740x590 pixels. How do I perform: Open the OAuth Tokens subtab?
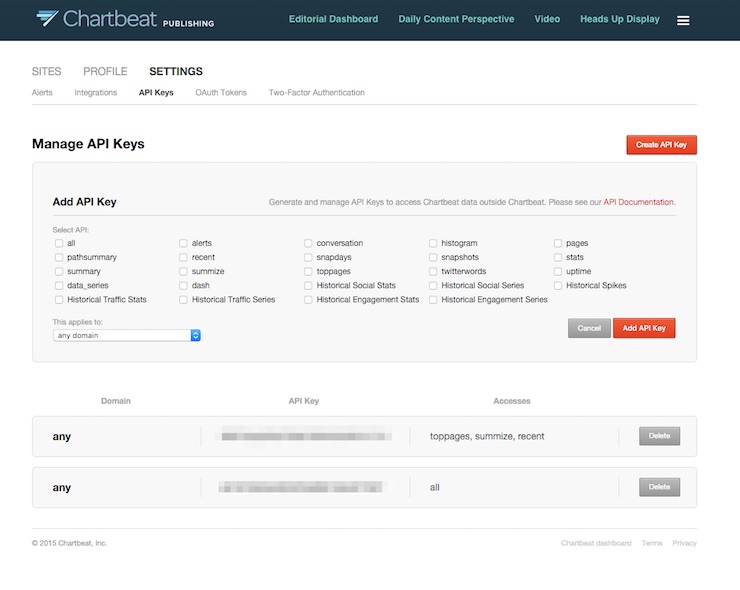pyautogui.click(x=221, y=93)
